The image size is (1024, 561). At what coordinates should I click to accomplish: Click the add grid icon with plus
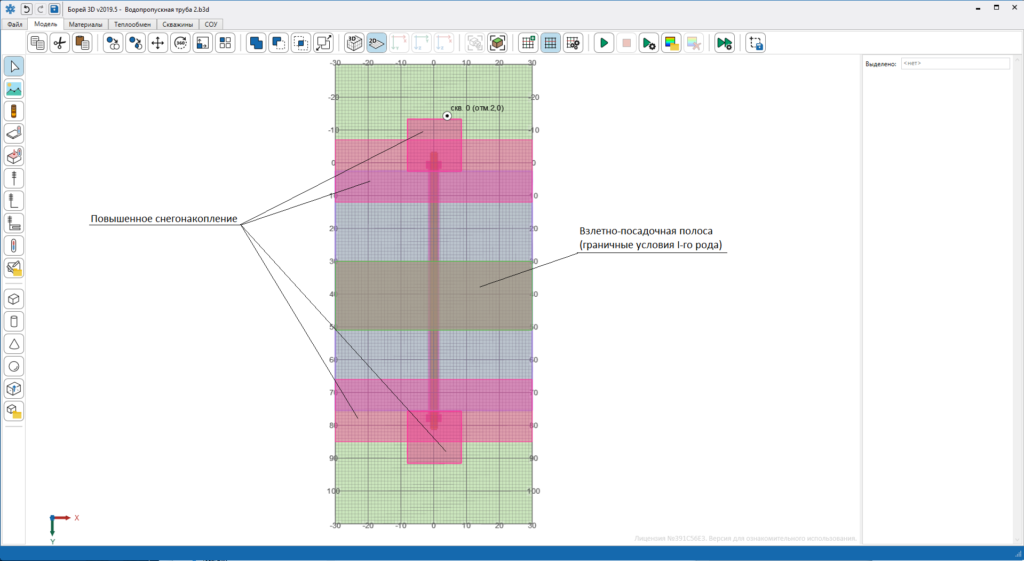point(528,43)
